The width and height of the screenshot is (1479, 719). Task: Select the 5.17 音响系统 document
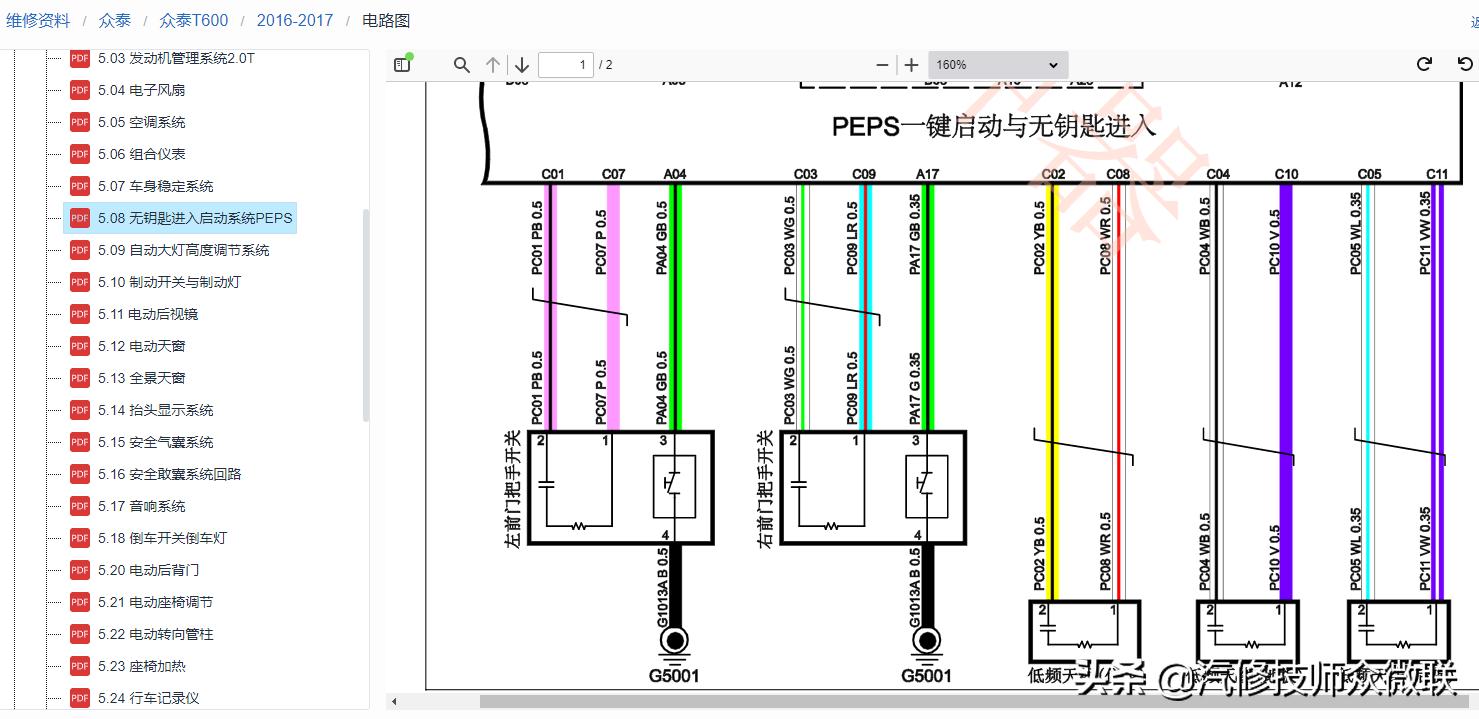pos(143,506)
